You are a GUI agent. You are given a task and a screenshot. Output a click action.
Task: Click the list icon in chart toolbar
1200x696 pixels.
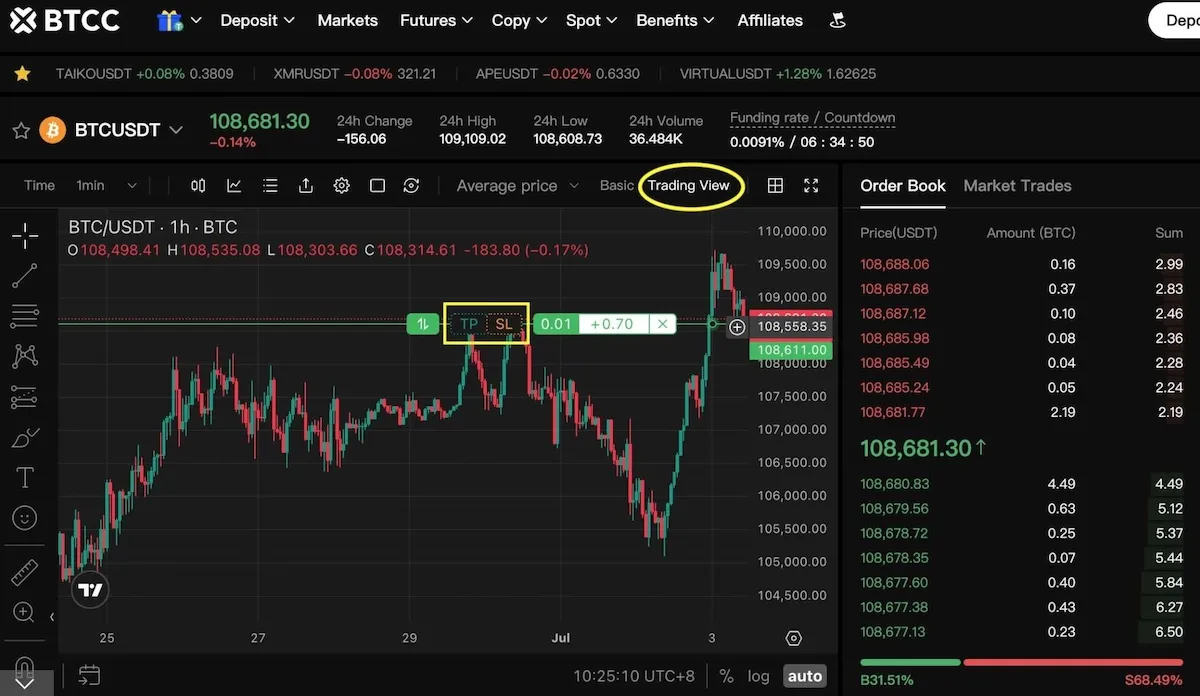(x=270, y=185)
